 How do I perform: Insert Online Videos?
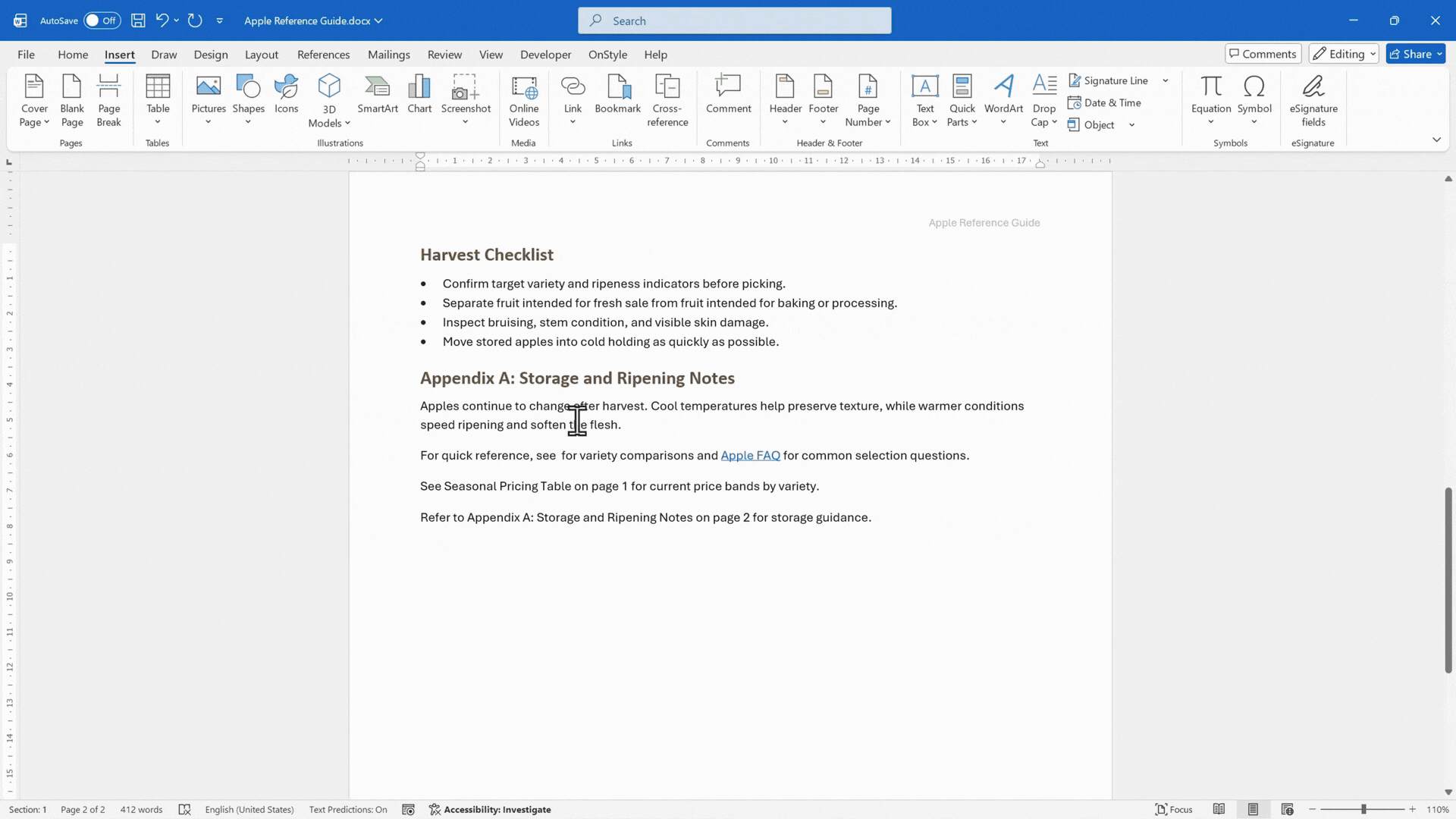[524, 100]
